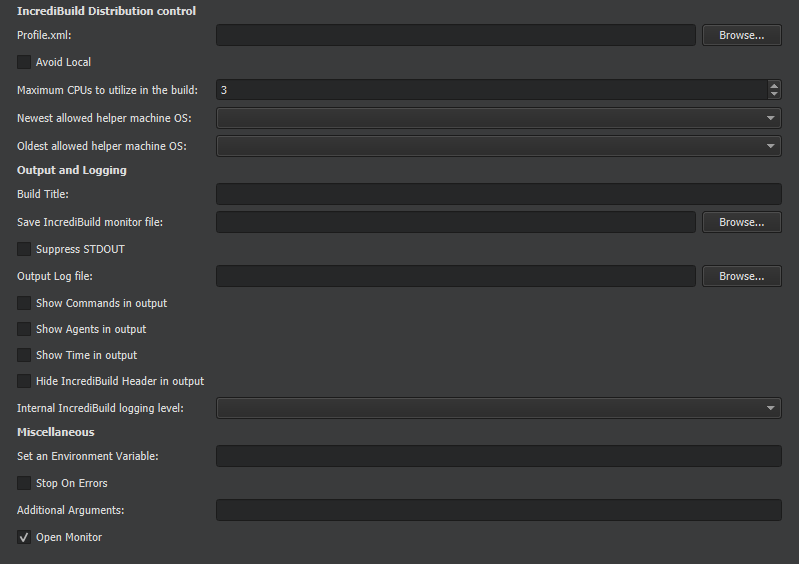799x564 pixels.
Task: Tick Show Time in output
Action: coord(24,355)
